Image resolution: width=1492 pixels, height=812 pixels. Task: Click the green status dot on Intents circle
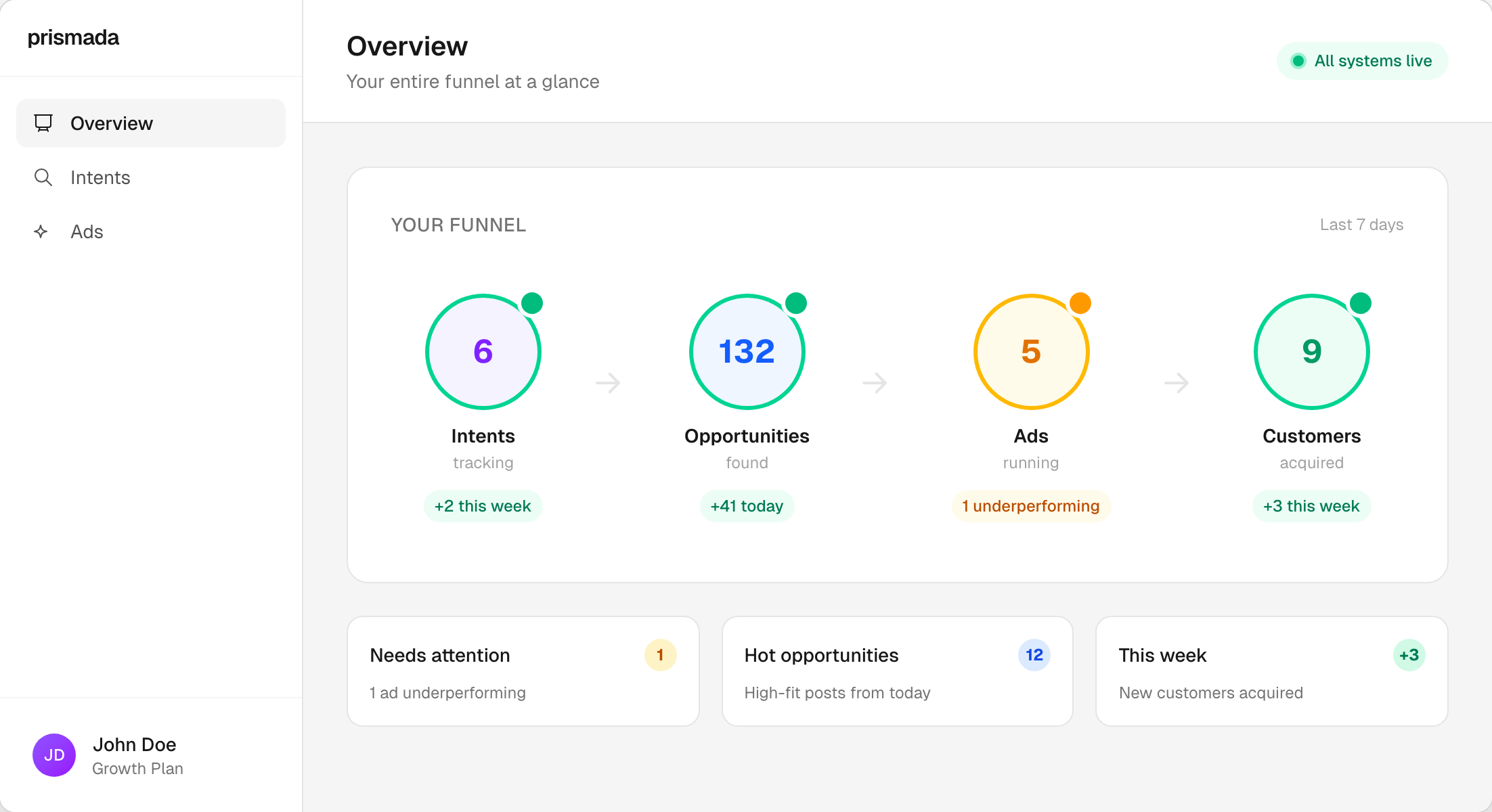point(531,304)
